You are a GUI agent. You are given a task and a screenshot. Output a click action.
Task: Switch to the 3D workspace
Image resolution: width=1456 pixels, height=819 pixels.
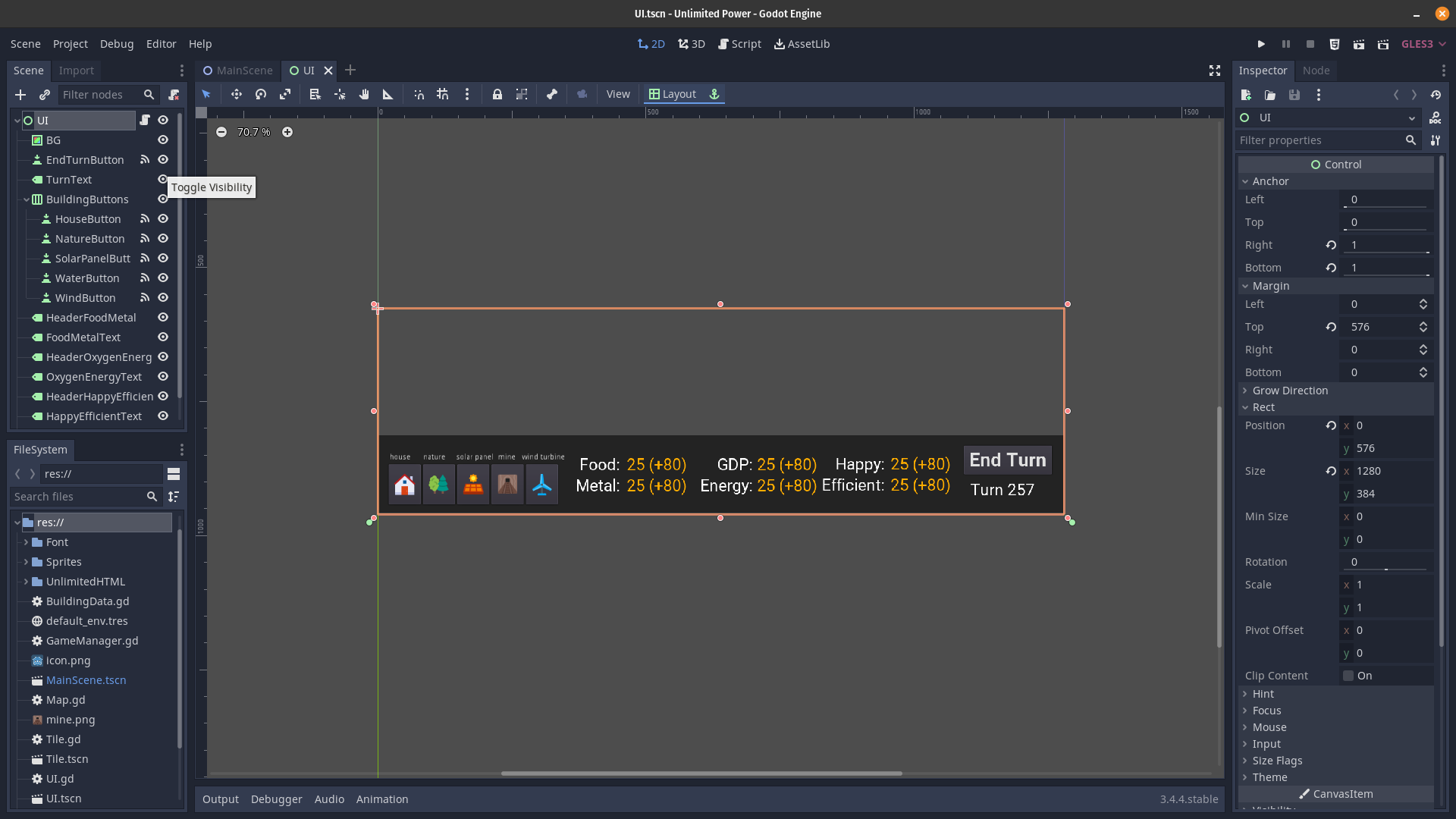point(691,44)
